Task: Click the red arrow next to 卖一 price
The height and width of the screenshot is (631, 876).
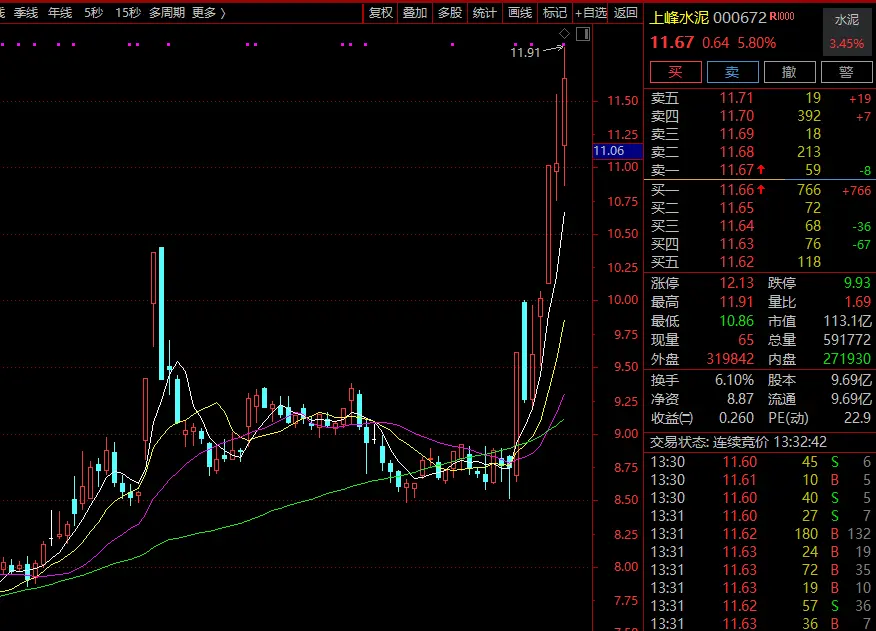Action: [x=762, y=171]
